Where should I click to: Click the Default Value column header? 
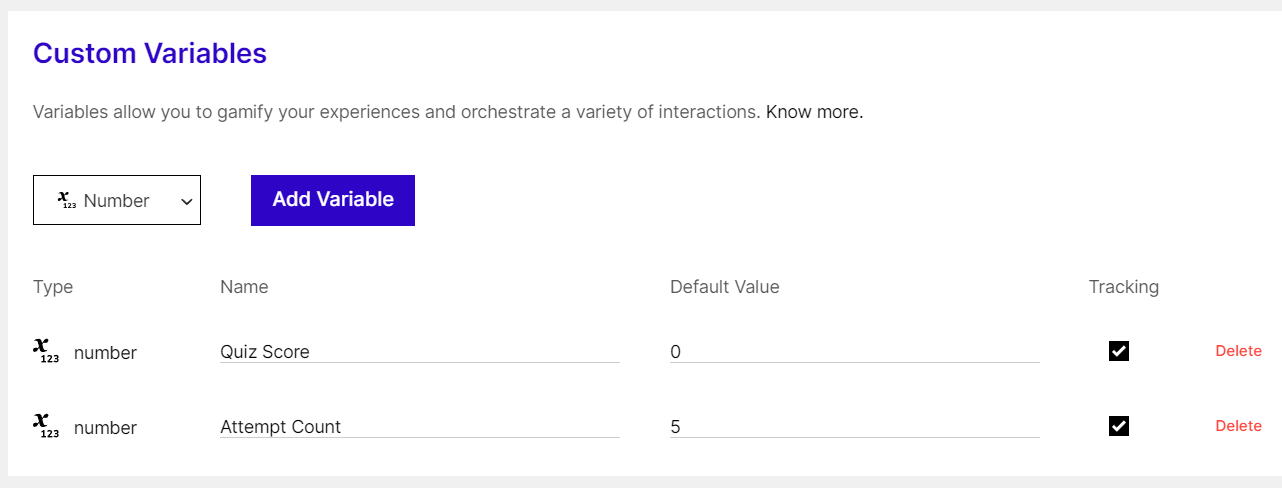pyautogui.click(x=725, y=287)
